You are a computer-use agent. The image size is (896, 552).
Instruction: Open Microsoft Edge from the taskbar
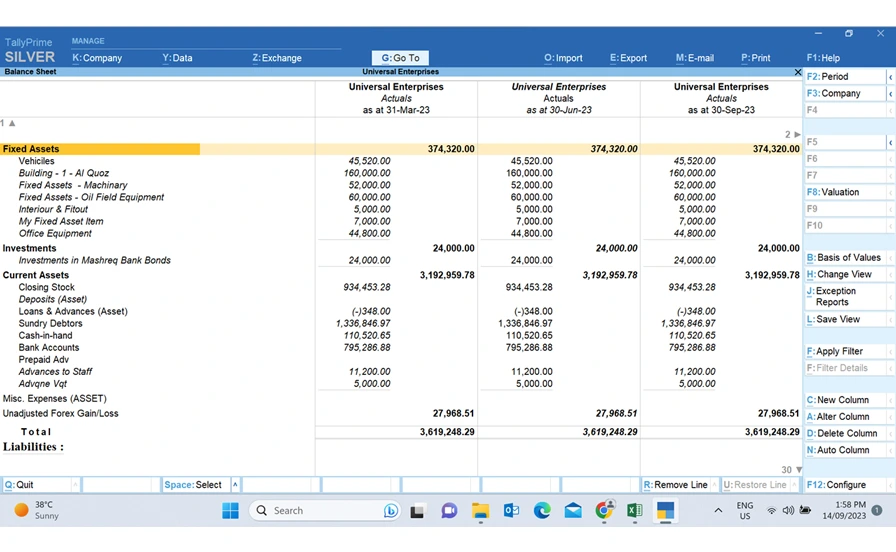point(542,510)
